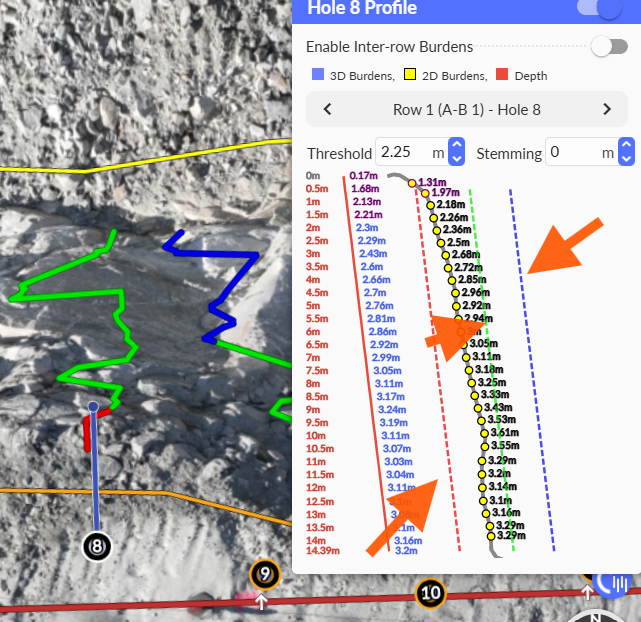The image size is (641, 622).
Task: Click the white arrow below hole 9
Action: tap(262, 601)
